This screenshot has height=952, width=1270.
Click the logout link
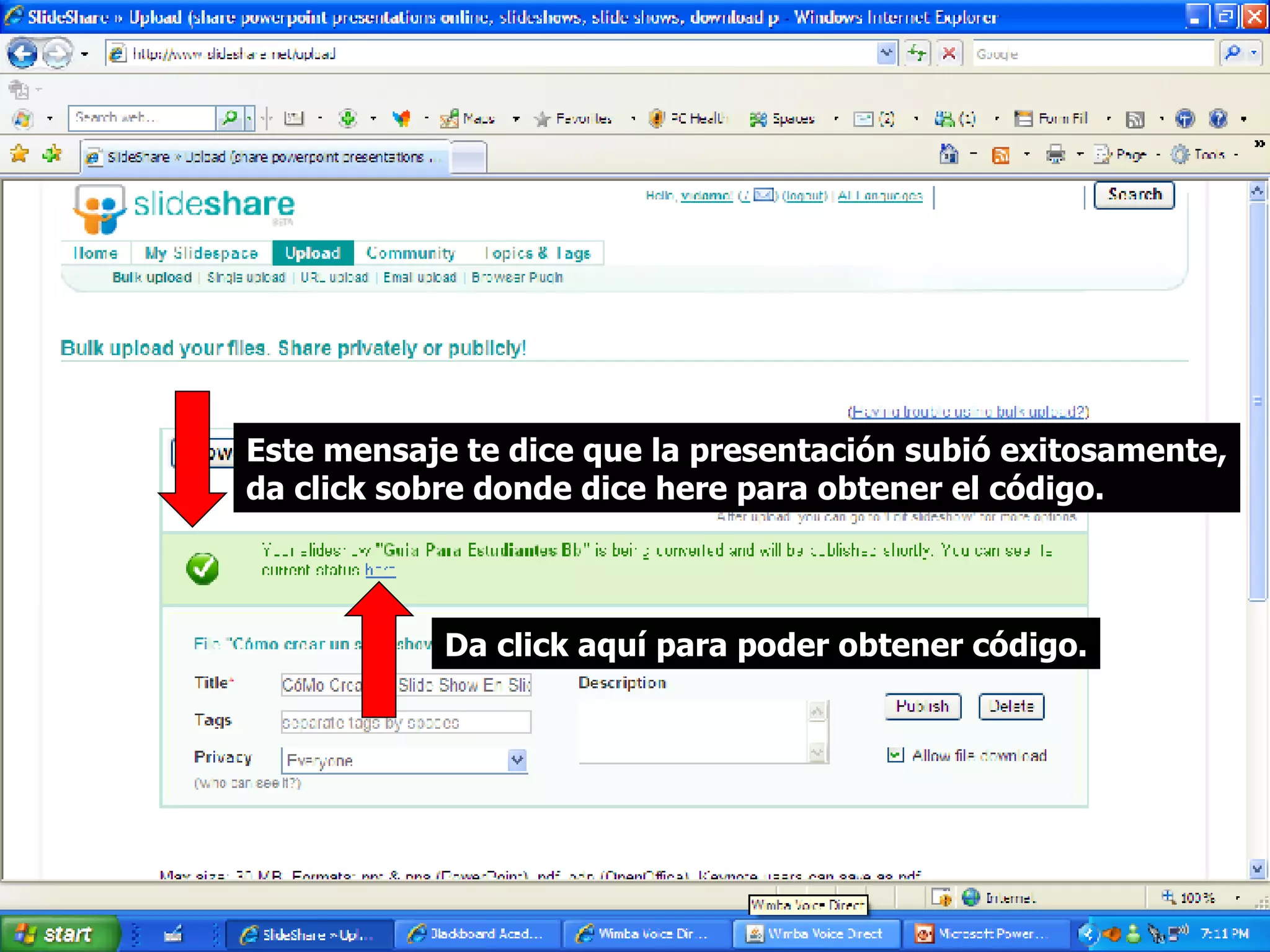[x=804, y=196]
